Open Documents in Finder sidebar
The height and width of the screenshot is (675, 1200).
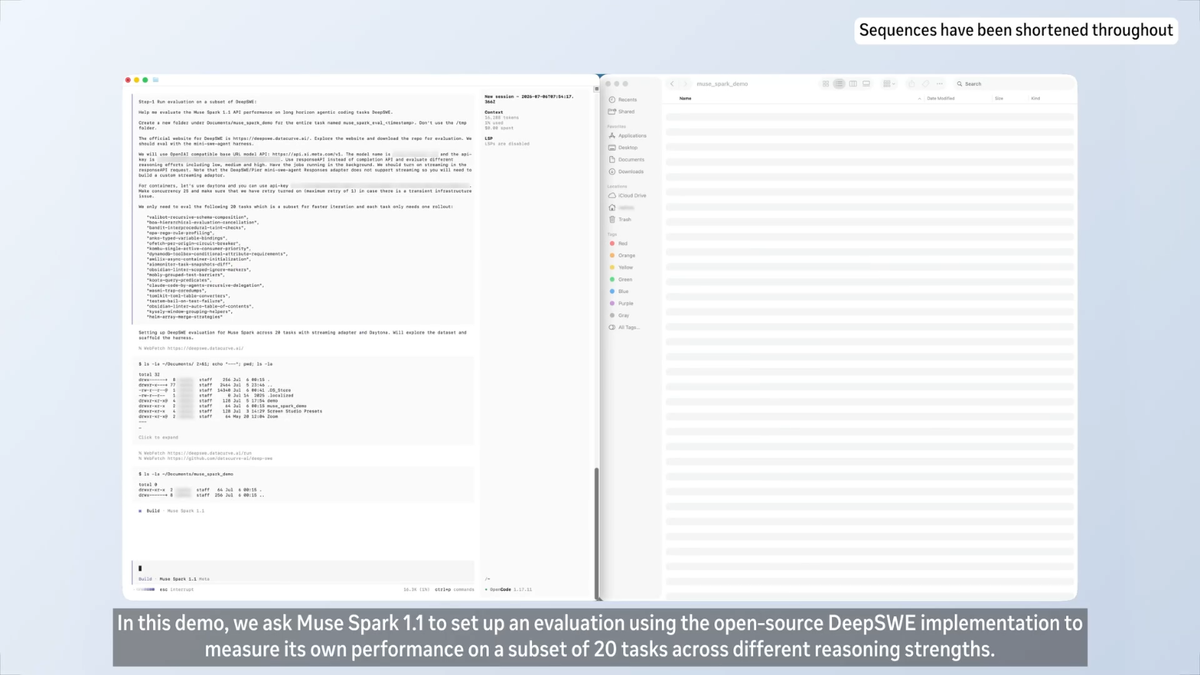tap(627, 160)
